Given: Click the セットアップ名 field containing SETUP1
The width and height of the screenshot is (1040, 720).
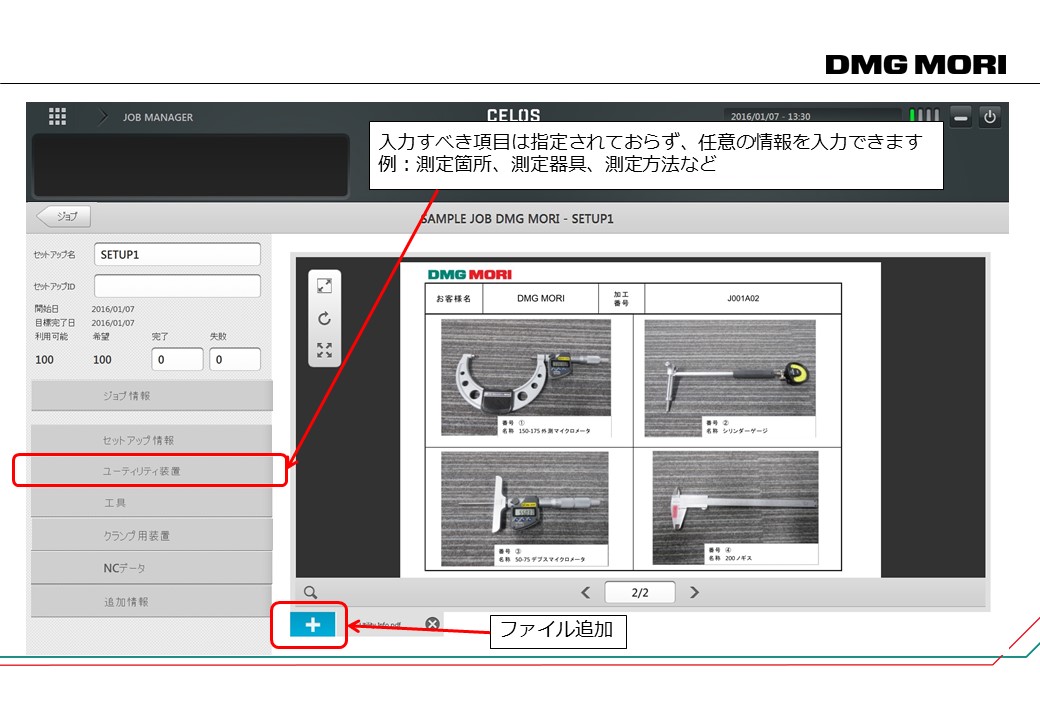Looking at the screenshot, I should click(177, 255).
